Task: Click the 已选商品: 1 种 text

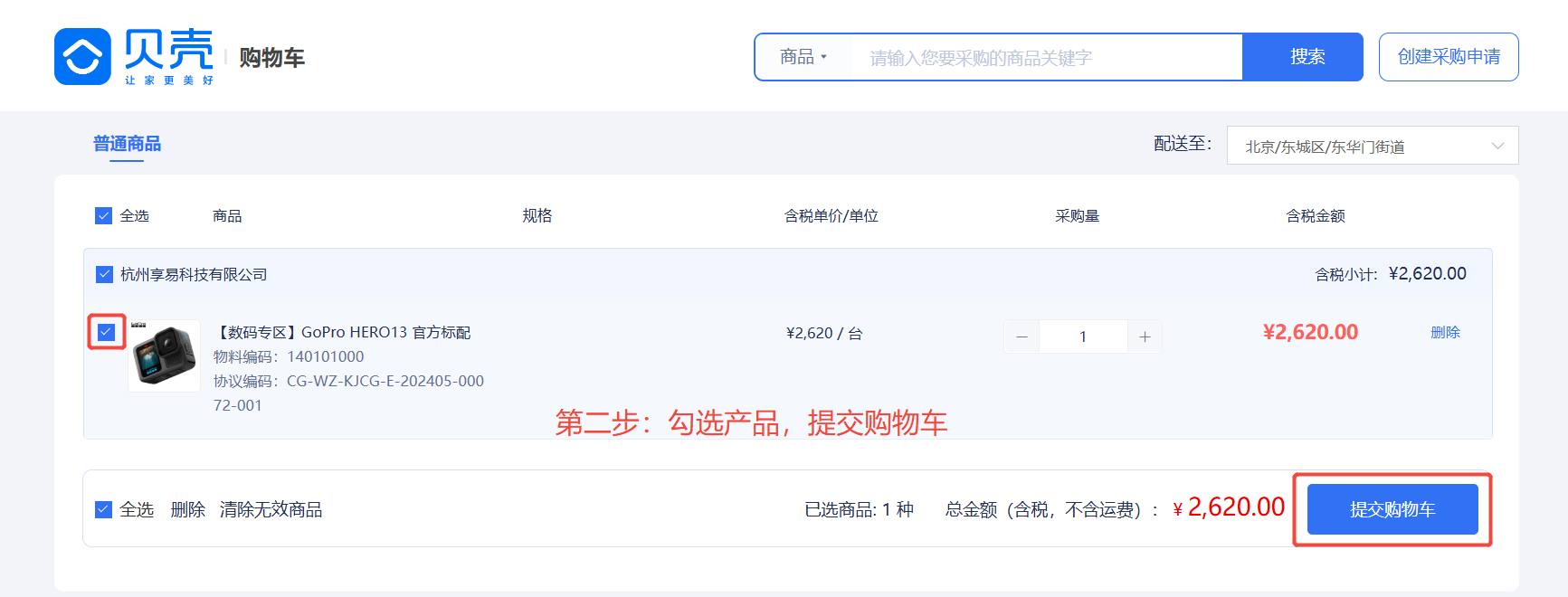Action: click(x=859, y=509)
